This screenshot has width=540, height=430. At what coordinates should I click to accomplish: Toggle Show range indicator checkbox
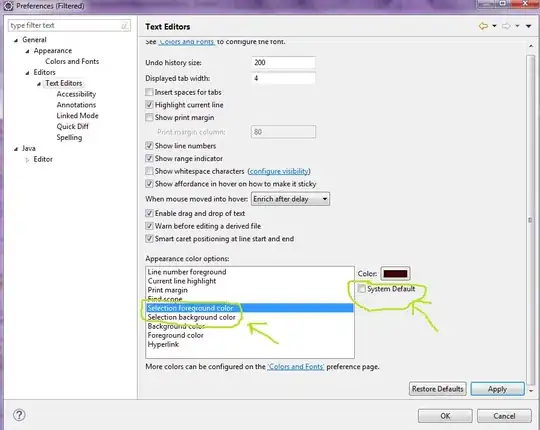pos(149,158)
